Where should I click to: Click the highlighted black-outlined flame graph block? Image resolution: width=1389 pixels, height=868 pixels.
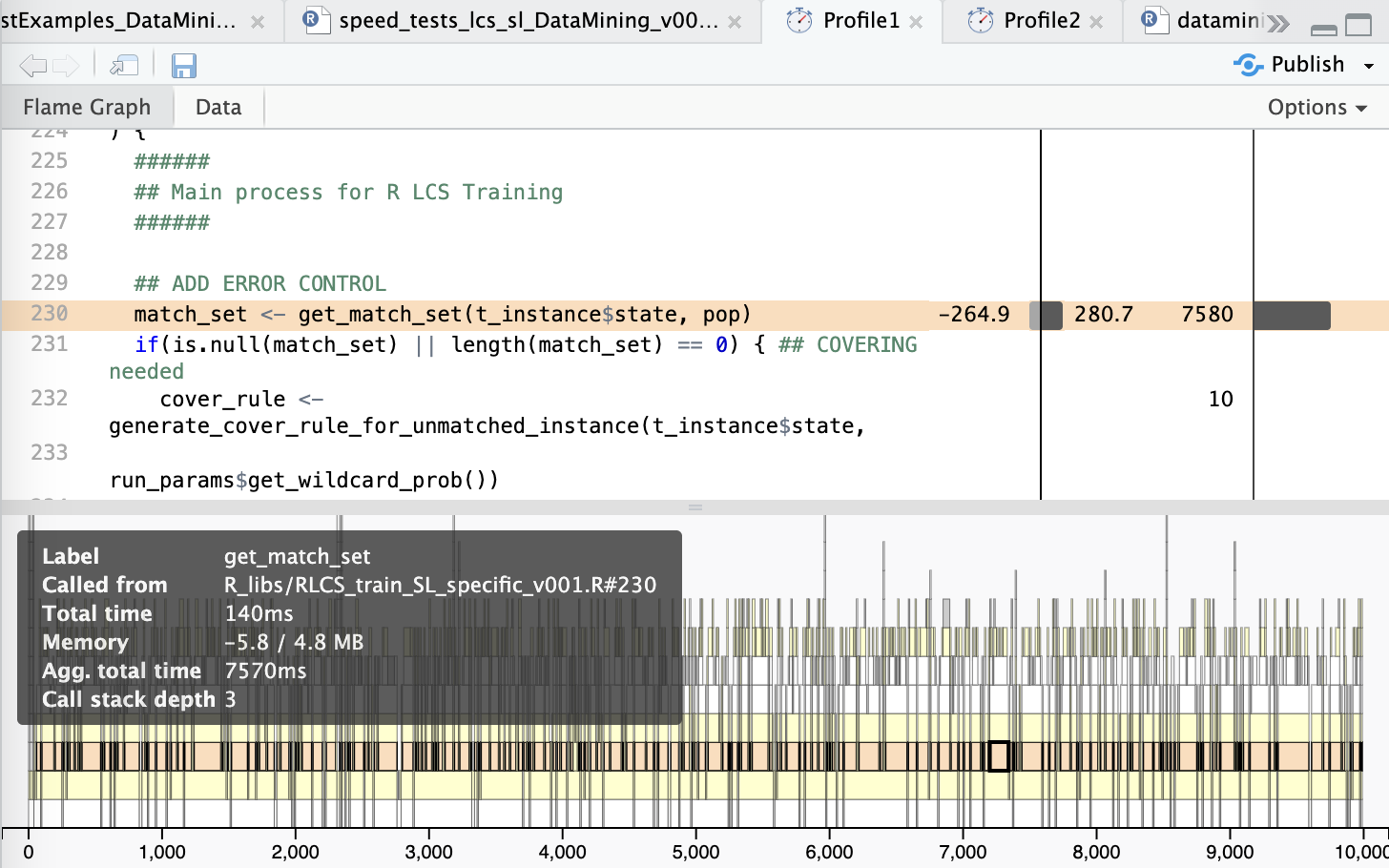[x=998, y=756]
